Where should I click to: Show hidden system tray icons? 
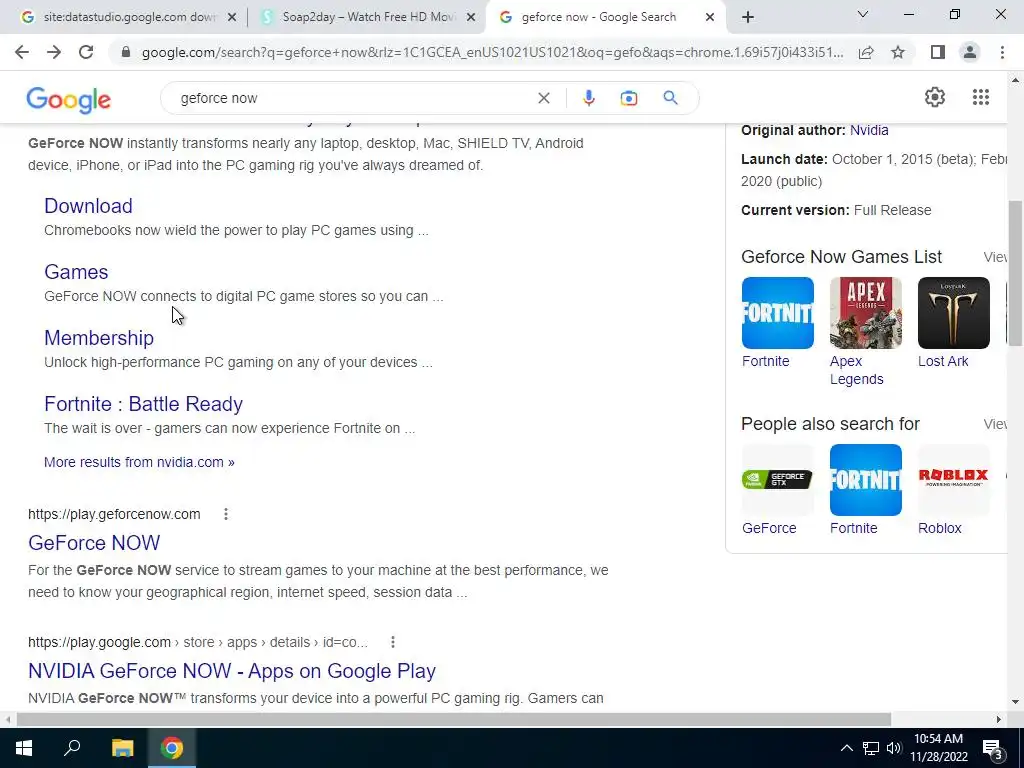tap(846, 748)
